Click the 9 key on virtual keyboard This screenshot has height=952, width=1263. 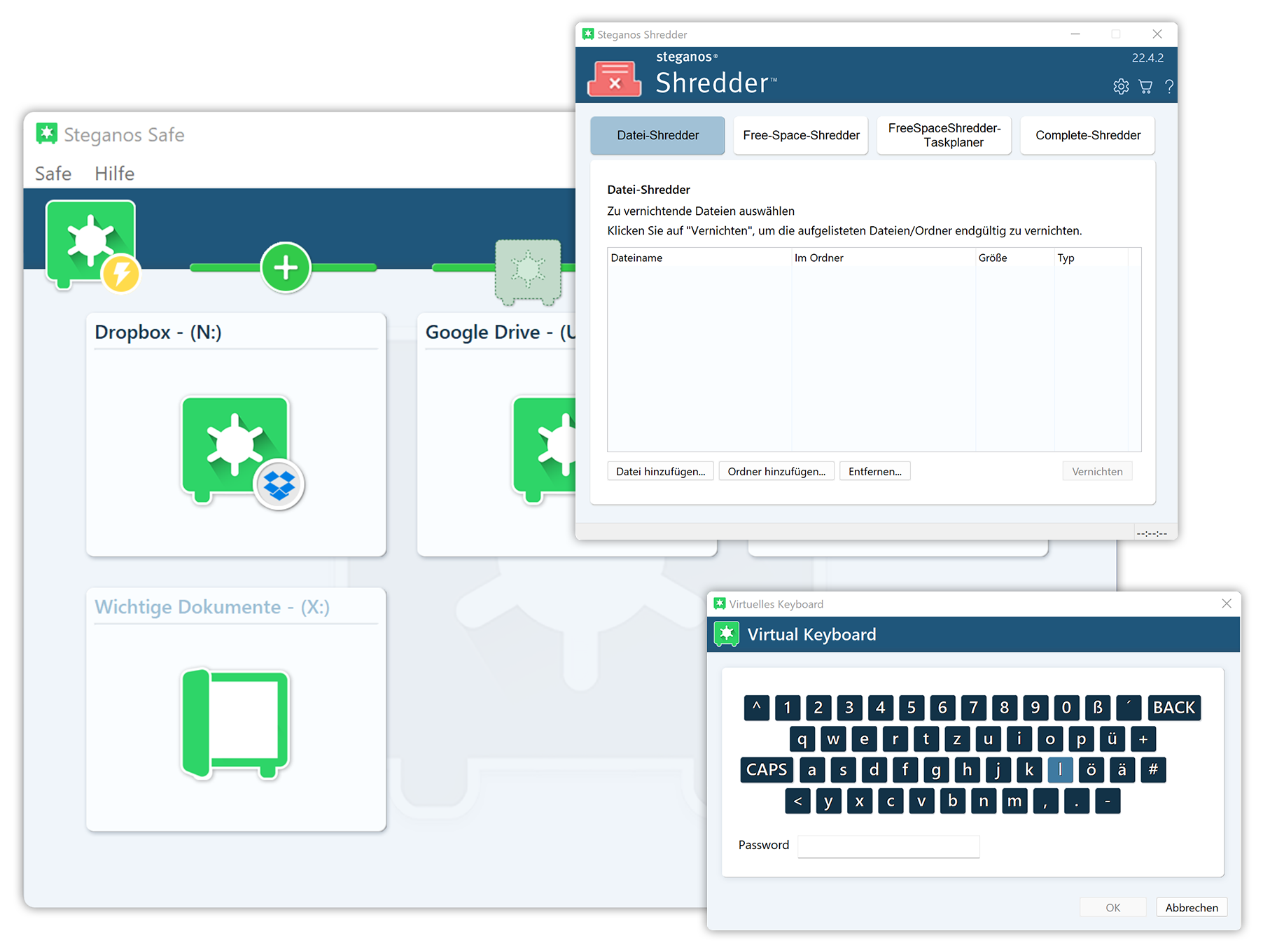tap(1035, 707)
